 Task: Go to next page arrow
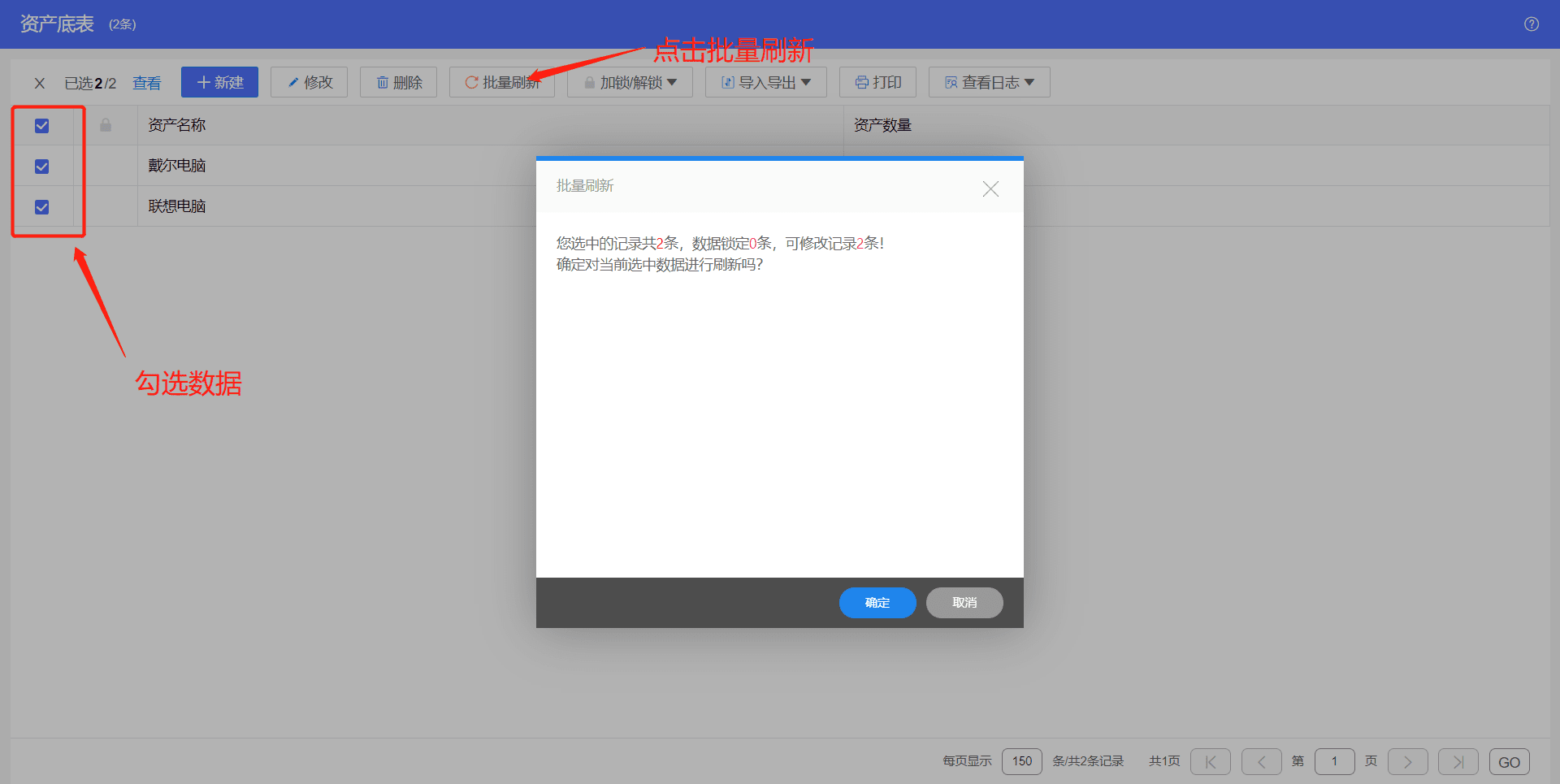click(1408, 762)
